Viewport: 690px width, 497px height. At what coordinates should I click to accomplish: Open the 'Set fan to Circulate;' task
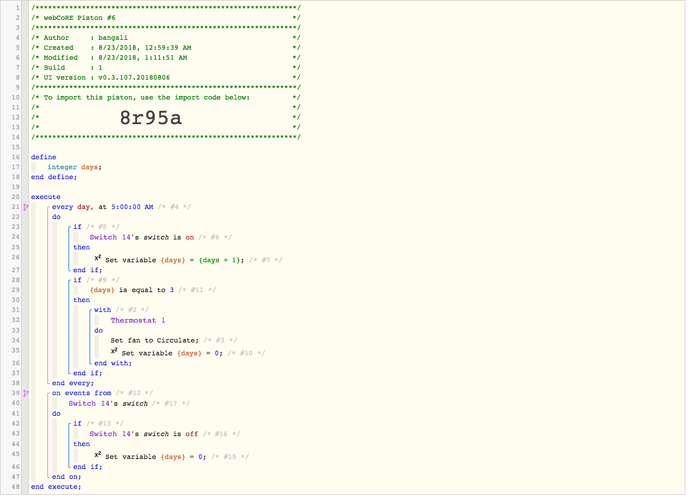[x=154, y=340]
